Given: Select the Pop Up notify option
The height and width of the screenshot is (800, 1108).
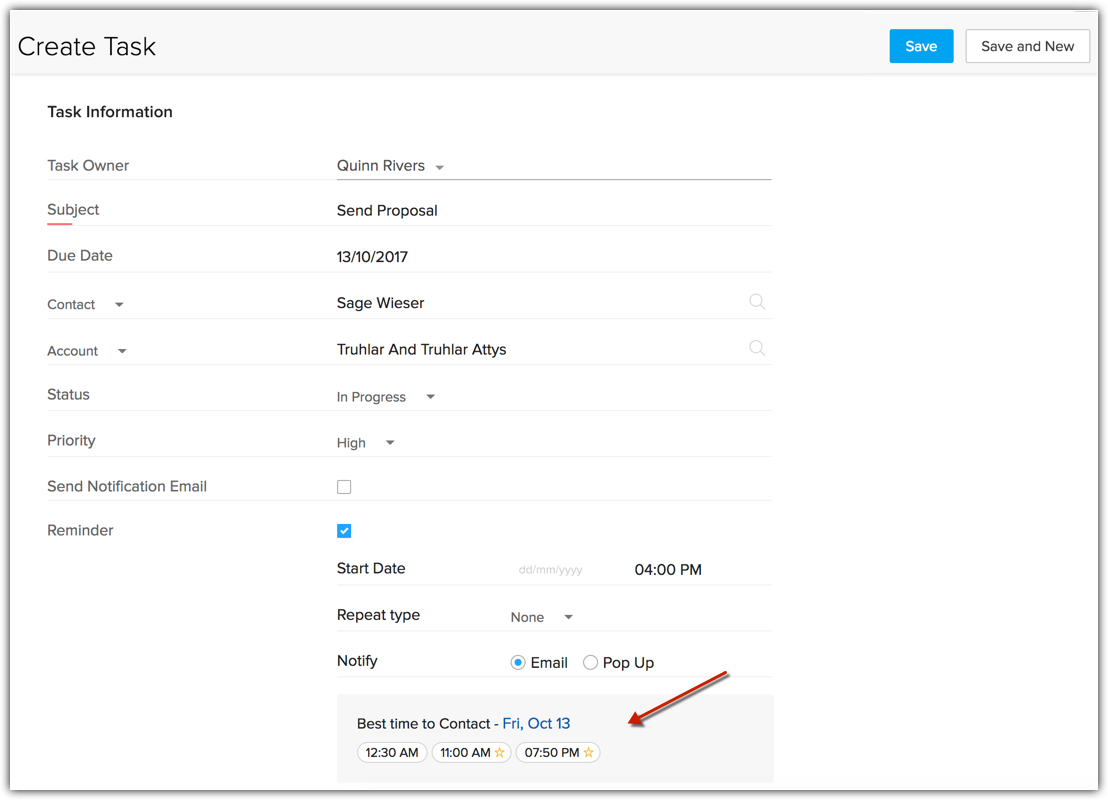Looking at the screenshot, I should 591,663.
